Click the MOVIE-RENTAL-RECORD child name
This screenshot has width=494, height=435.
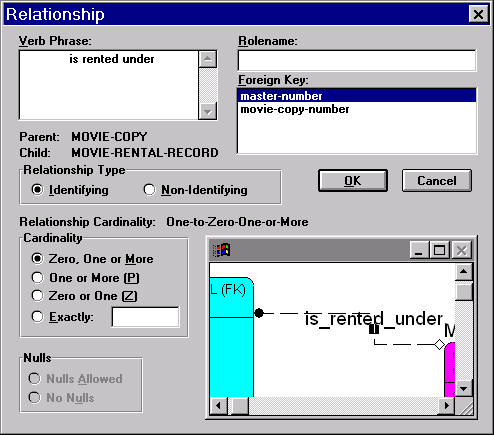(145, 153)
